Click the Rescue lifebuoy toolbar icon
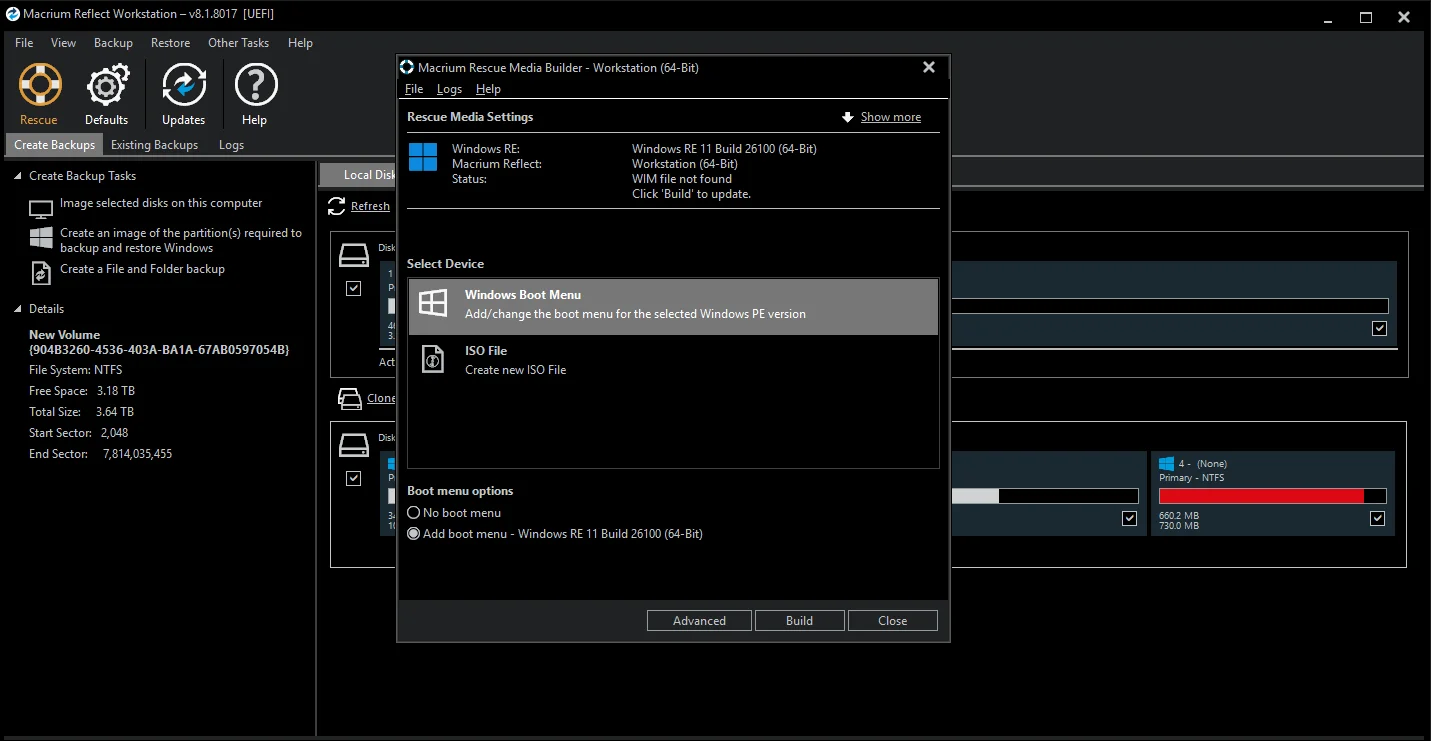Image resolution: width=1431 pixels, height=741 pixels. [x=40, y=86]
